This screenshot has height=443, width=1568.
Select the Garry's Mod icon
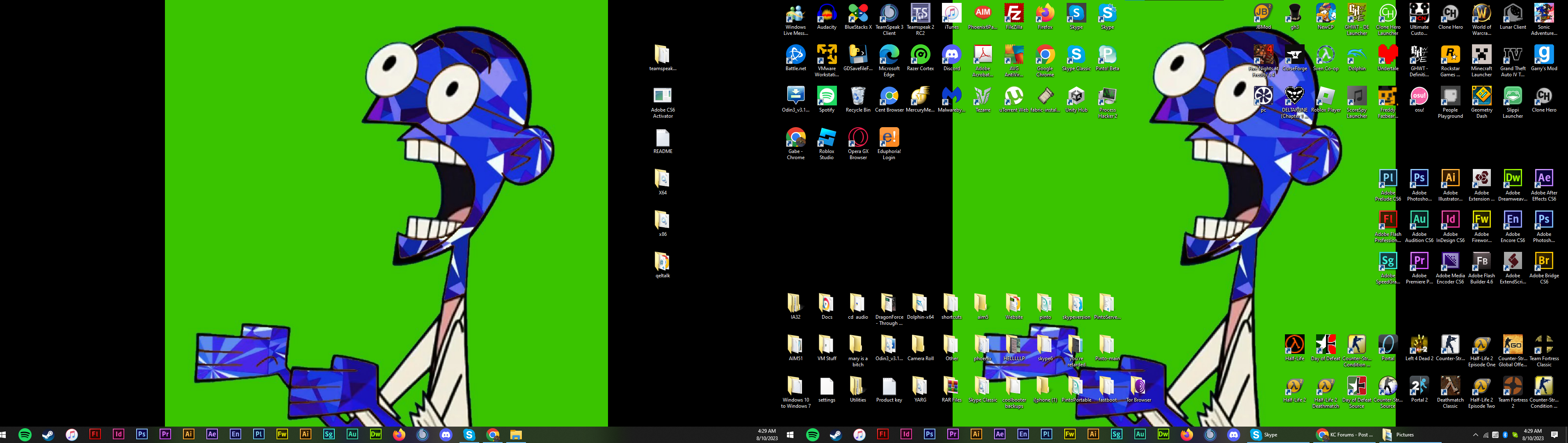(x=1544, y=58)
